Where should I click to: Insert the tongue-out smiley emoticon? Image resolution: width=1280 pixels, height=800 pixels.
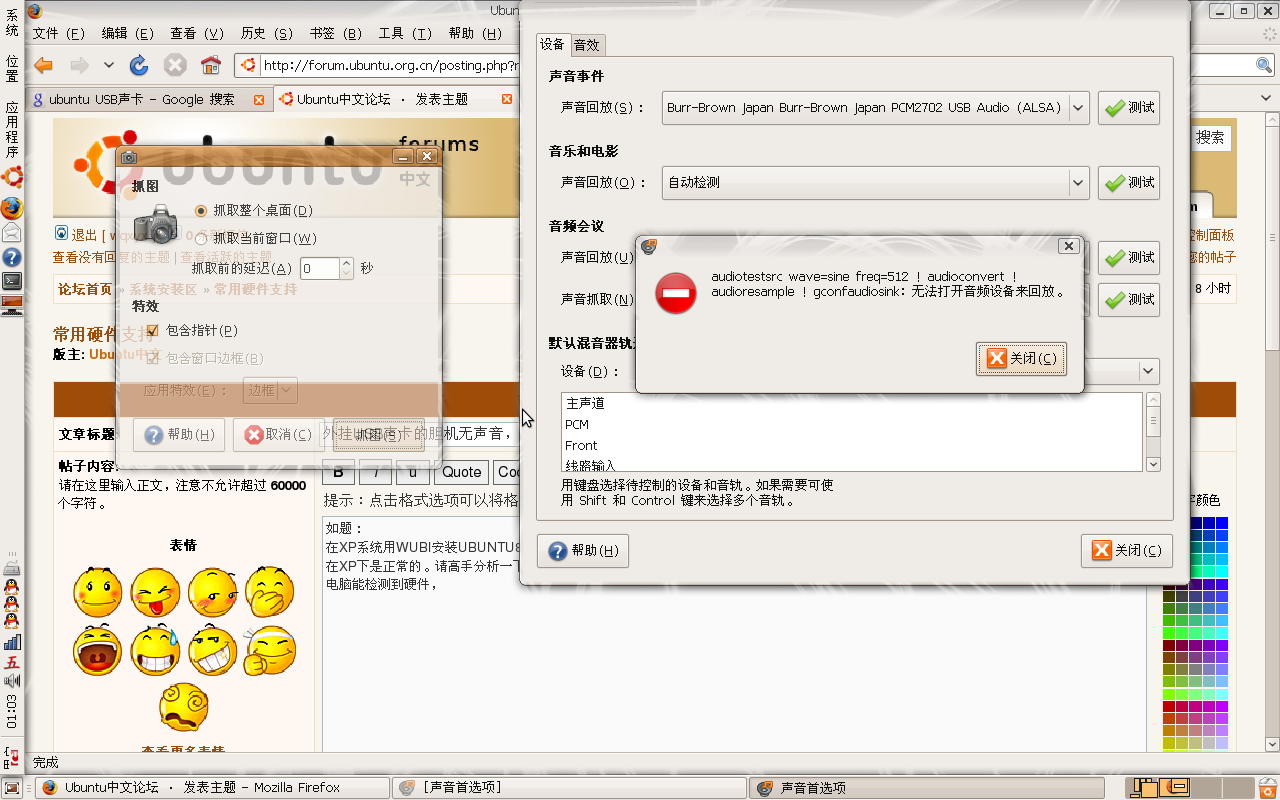[x=155, y=592]
